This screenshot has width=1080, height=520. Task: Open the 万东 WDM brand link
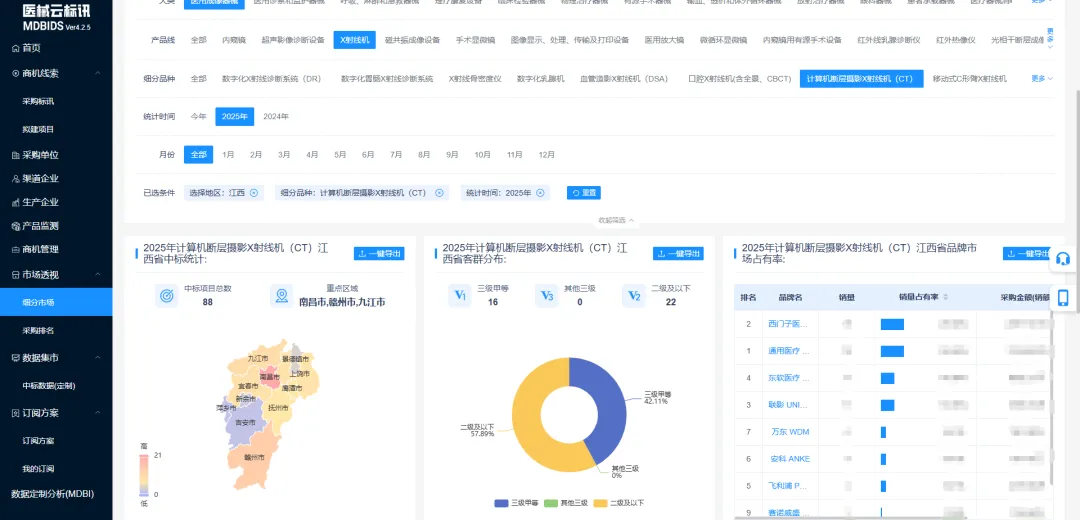pos(790,432)
